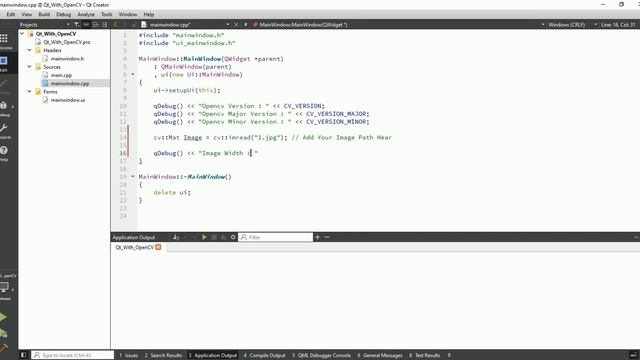Open the Debug menu

click(63, 14)
